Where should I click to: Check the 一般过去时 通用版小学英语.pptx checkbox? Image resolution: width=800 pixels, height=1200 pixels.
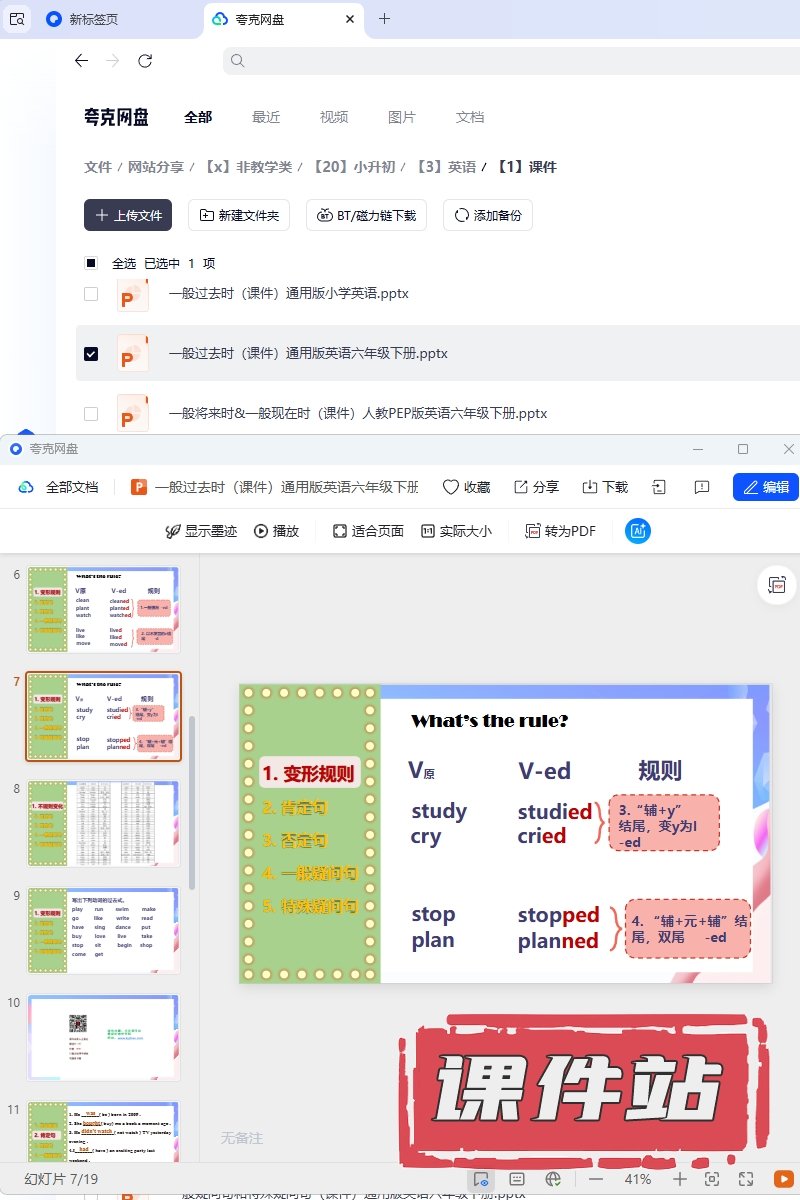pyautogui.click(x=91, y=294)
